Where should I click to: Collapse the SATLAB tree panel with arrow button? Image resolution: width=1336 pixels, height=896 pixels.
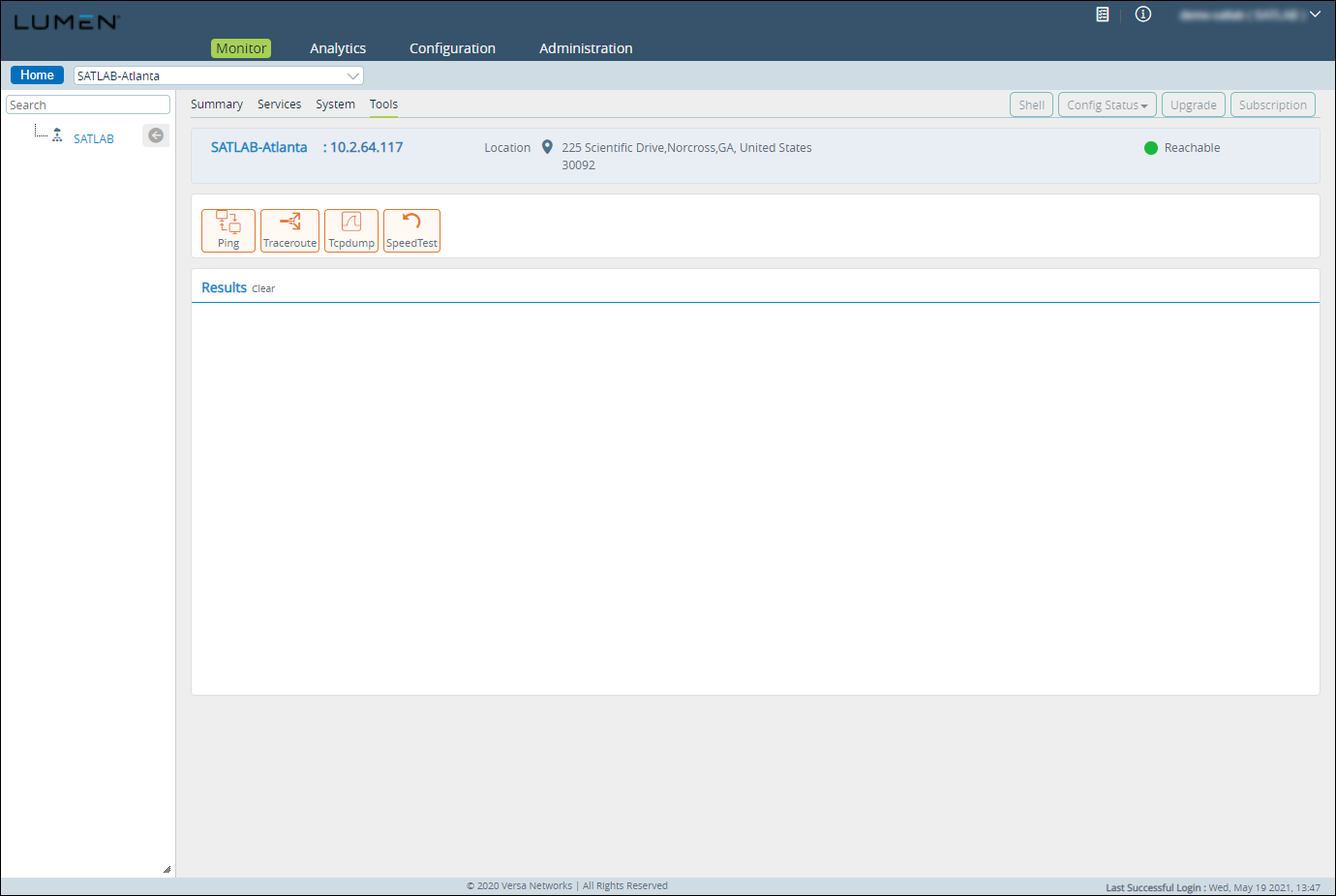tap(155, 135)
